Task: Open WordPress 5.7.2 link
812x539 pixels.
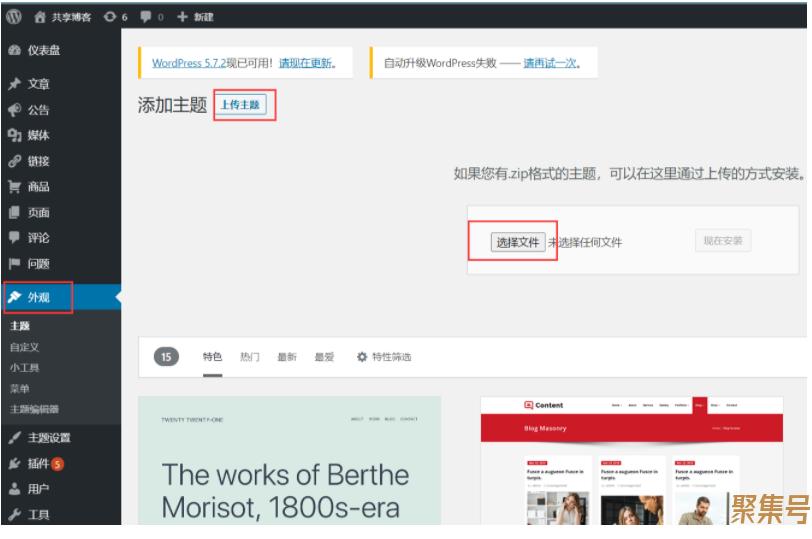Action: [190, 63]
